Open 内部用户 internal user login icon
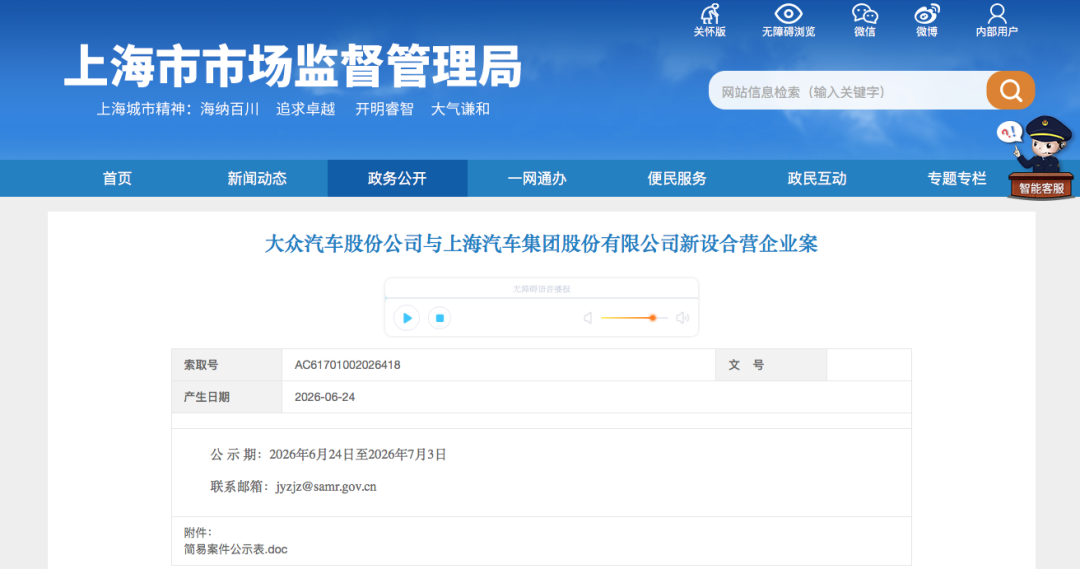The width and height of the screenshot is (1080, 569). (x=997, y=20)
